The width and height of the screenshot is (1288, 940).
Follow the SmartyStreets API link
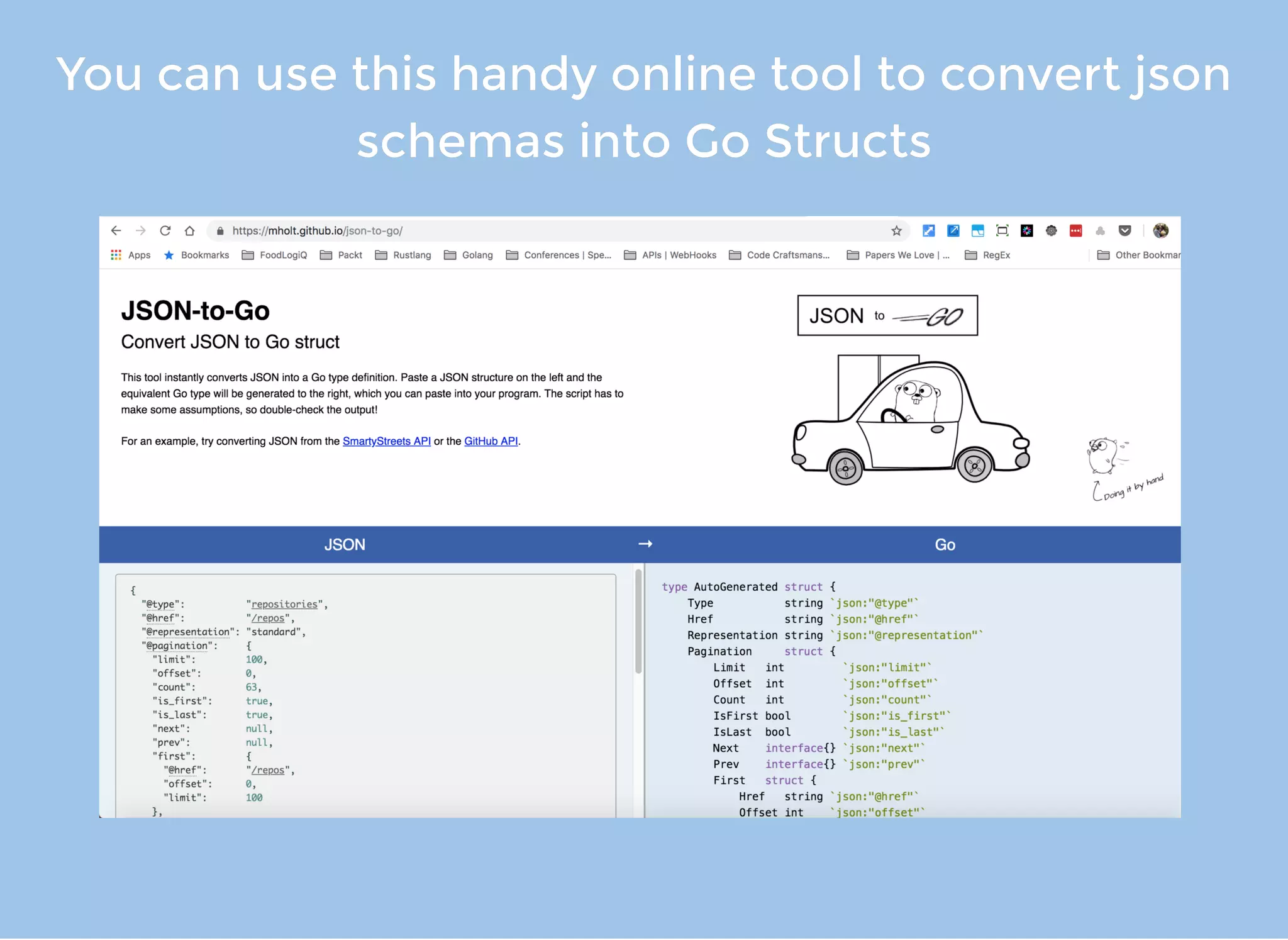click(387, 441)
